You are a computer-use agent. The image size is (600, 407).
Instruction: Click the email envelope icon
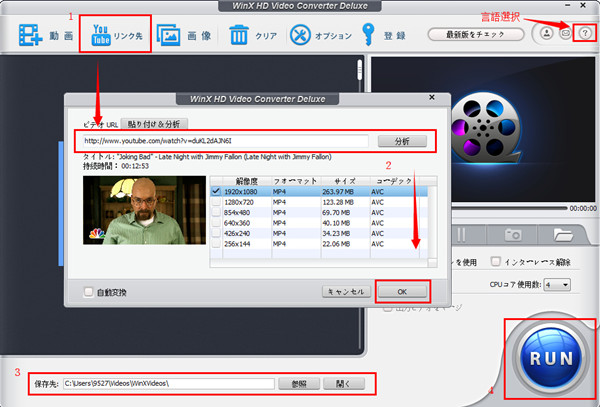click(x=565, y=33)
